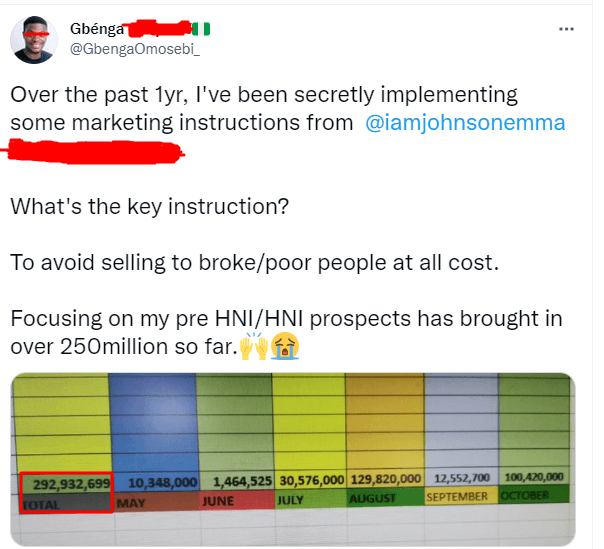604x549 pixels.
Task: Open the @GbengaOmosebi_ handle link
Action: pos(134,49)
